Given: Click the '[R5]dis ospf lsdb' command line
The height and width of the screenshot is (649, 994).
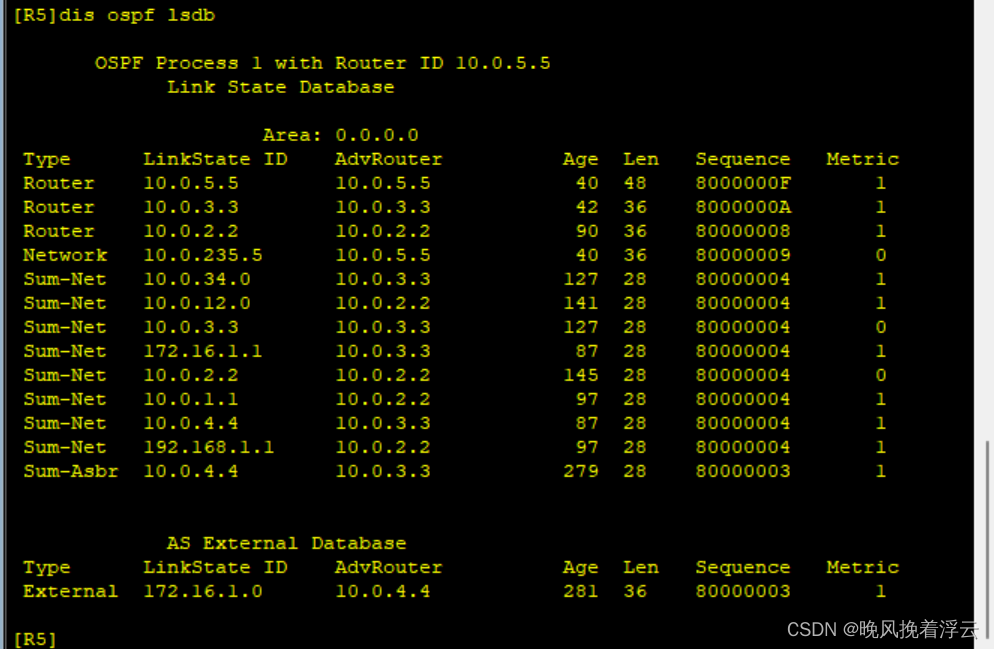Looking at the screenshot, I should (x=114, y=15).
